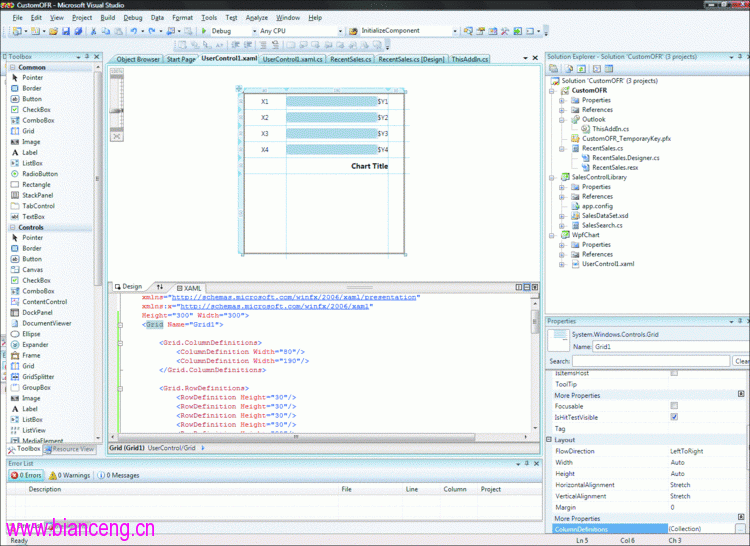Screen dimensions: 750x546
Task: Click the Design view button
Action: tap(128, 287)
